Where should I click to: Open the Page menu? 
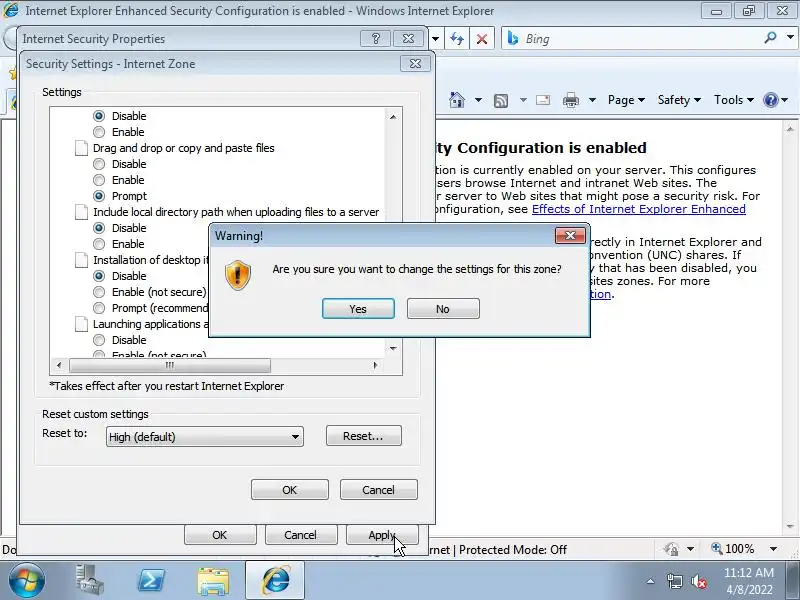point(626,100)
